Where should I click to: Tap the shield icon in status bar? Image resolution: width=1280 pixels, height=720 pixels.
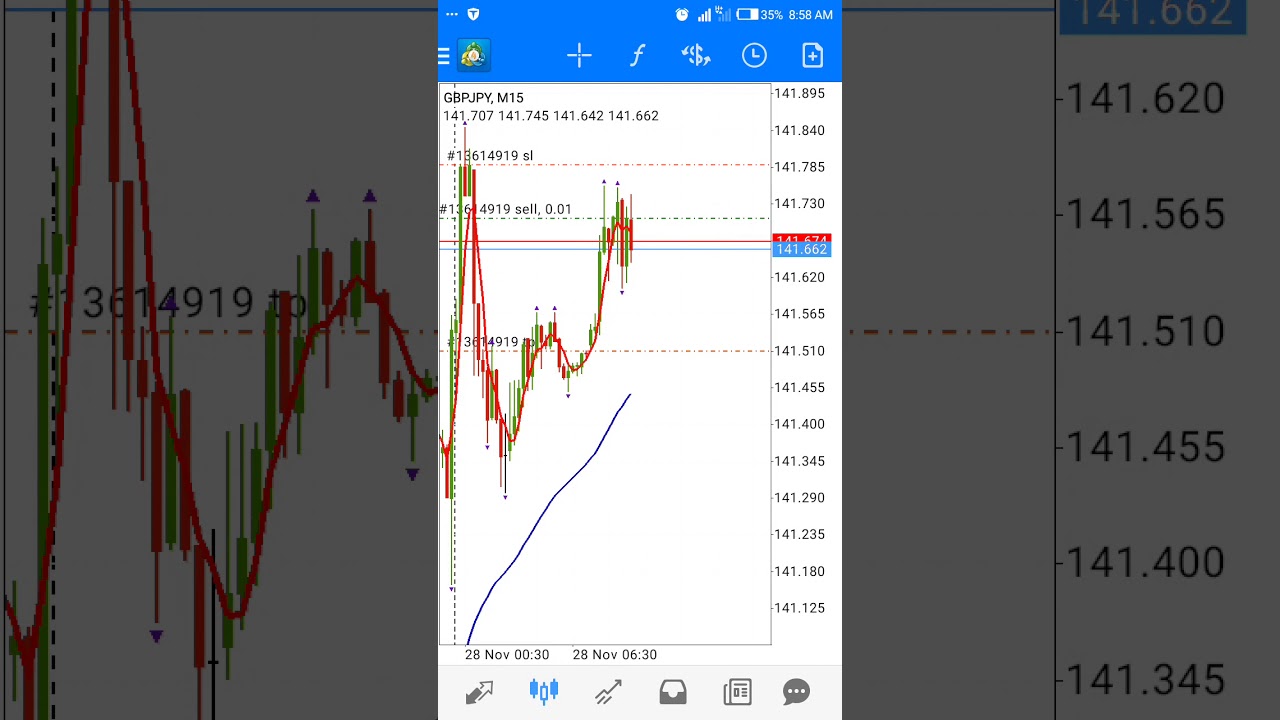(473, 15)
